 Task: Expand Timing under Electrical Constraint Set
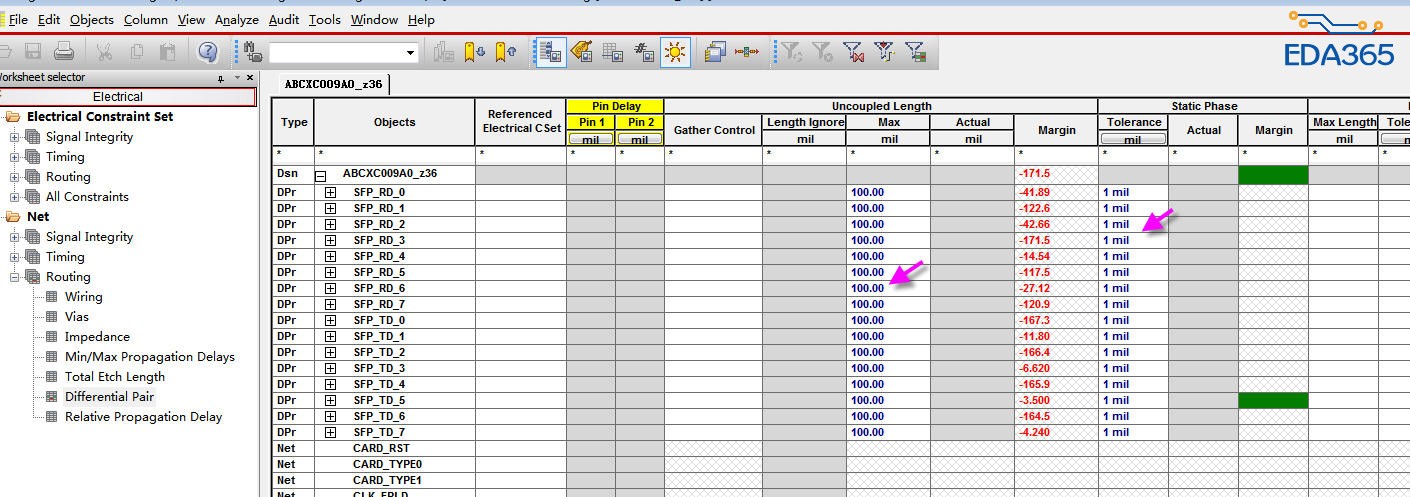click(x=15, y=157)
